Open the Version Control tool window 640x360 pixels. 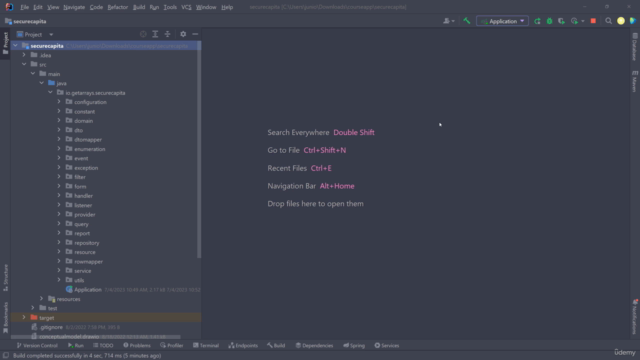(37, 345)
